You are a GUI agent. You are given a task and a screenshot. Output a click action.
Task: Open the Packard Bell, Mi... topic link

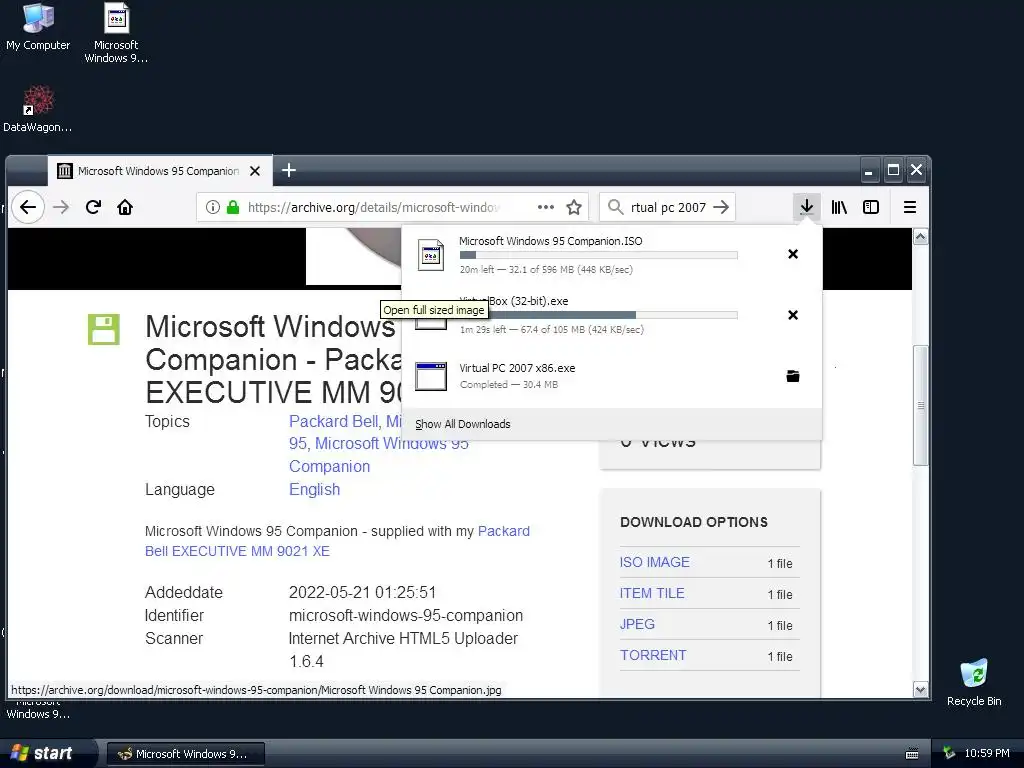click(345, 421)
